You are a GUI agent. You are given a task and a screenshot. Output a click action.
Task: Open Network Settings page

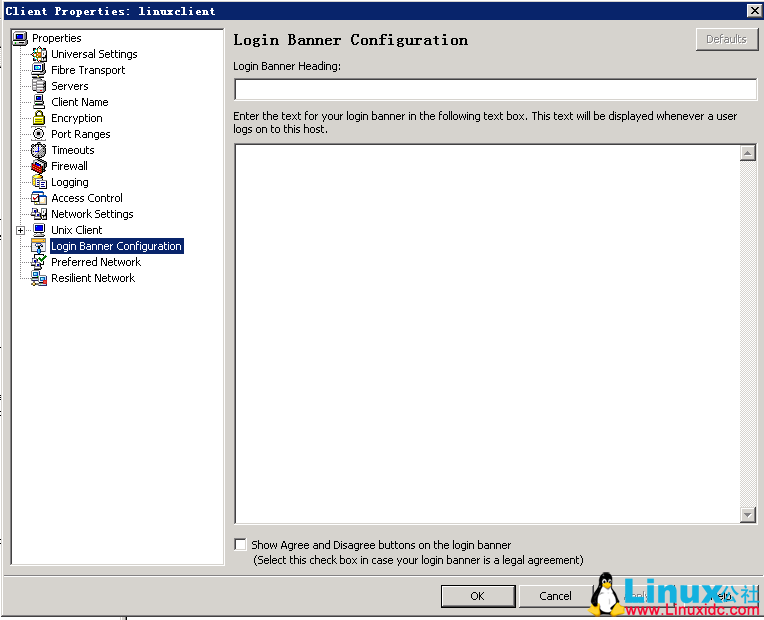coord(93,214)
